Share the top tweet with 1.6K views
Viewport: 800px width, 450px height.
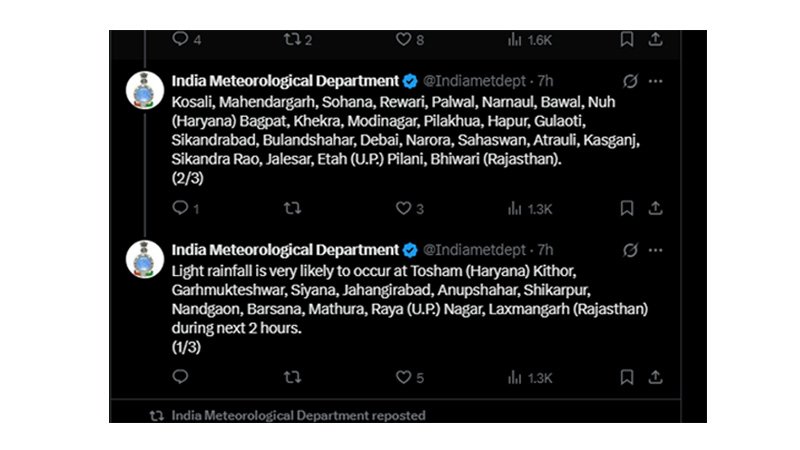[x=656, y=39]
